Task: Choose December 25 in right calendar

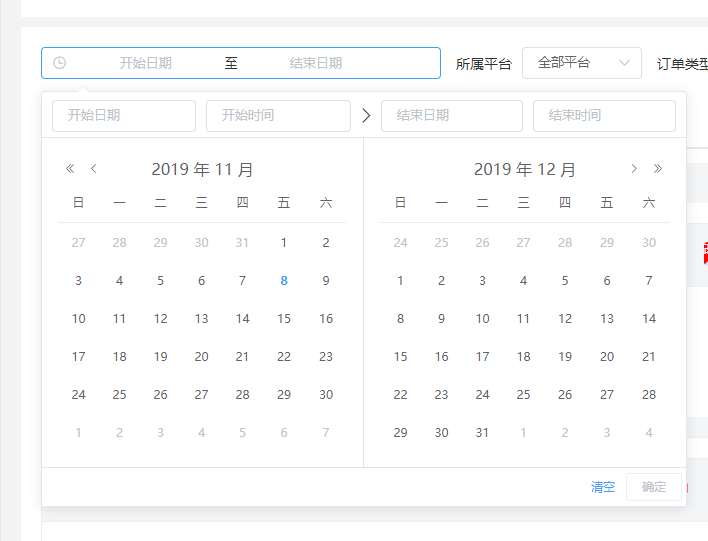Action: [523, 395]
